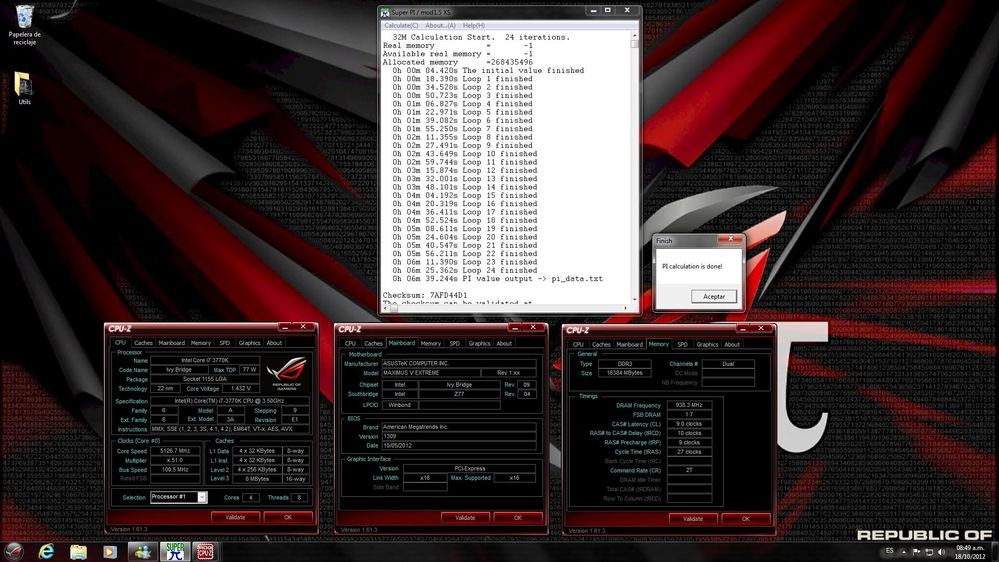Click the Loop 24 finished line
Screen dimensions: 999x562
pos(464,270)
